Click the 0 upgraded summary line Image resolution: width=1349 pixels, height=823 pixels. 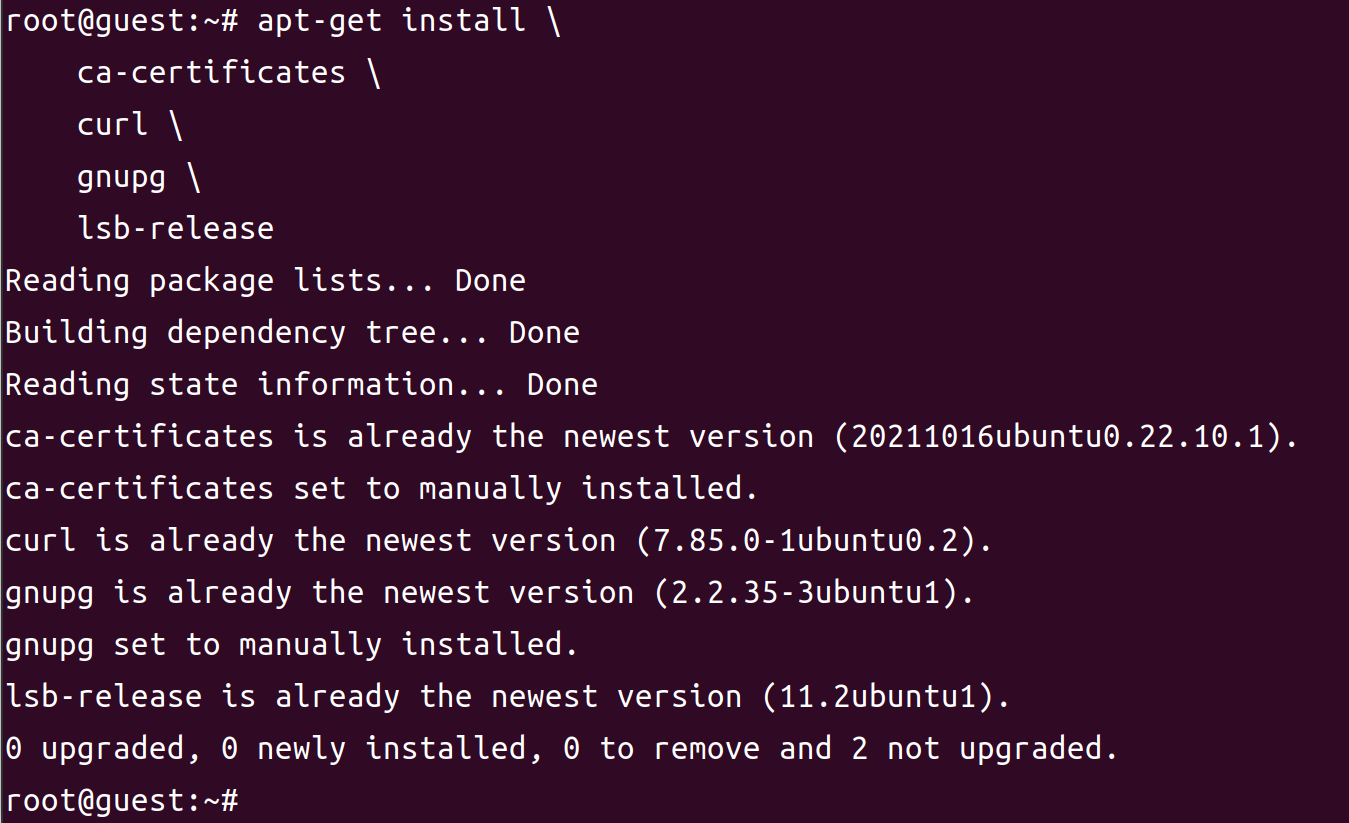pyautogui.click(x=561, y=749)
